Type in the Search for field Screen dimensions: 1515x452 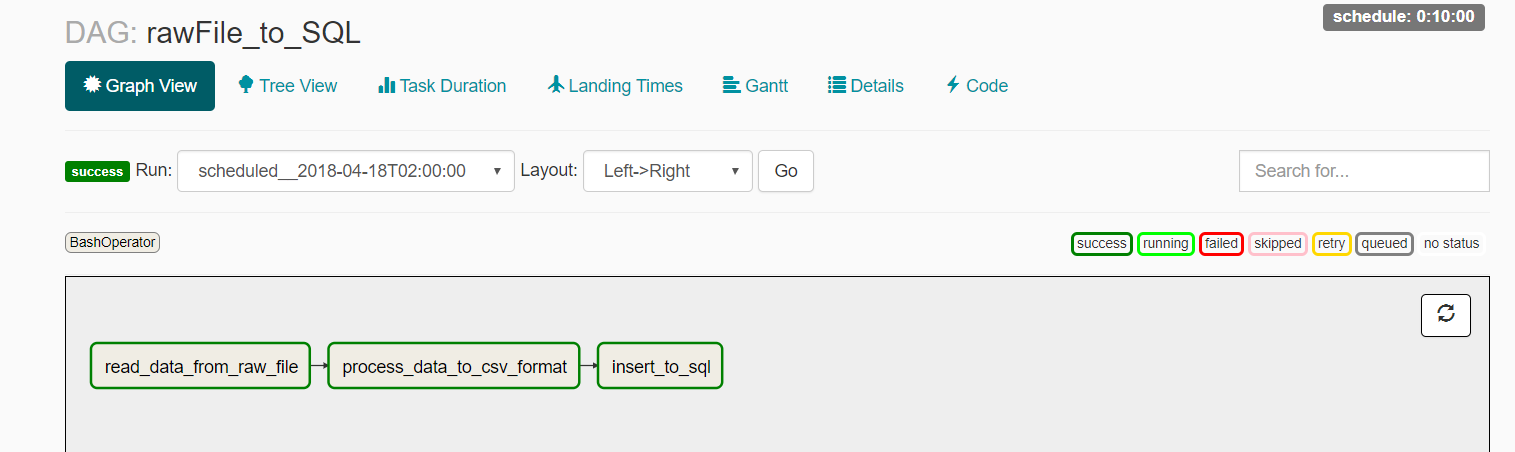1364,171
